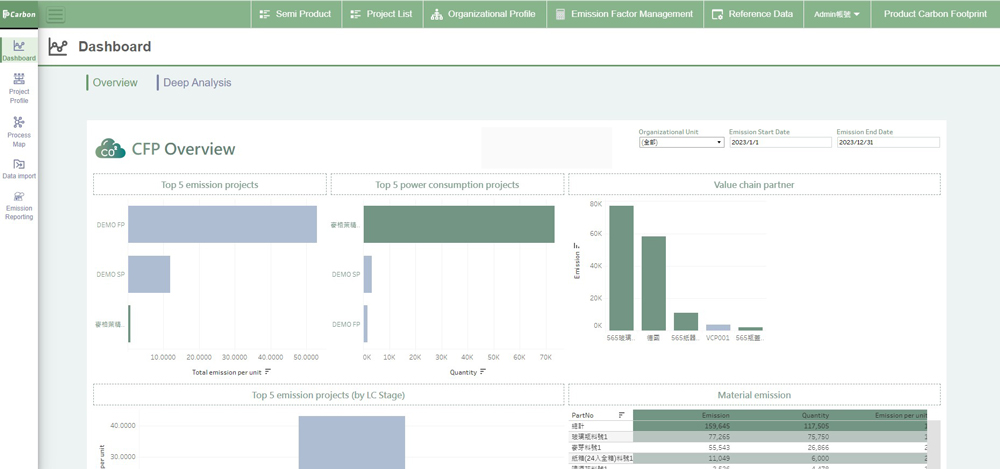The height and width of the screenshot is (469, 1000).
Task: Open the Admin account dropdown
Action: (836, 14)
